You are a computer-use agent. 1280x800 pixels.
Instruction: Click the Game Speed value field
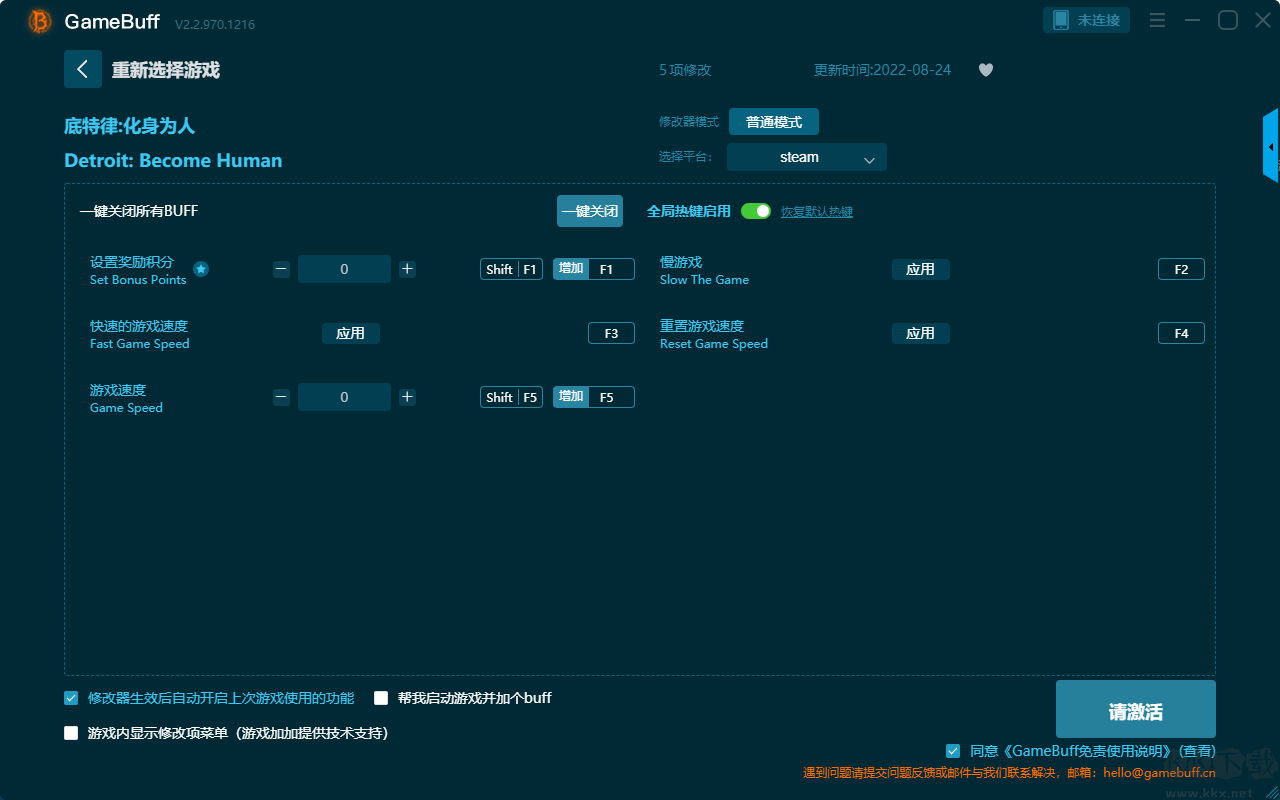344,397
